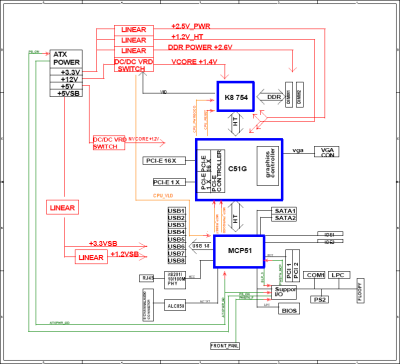Click the USB6 port box
Viewport: 400px width, 364px height.
[177, 246]
